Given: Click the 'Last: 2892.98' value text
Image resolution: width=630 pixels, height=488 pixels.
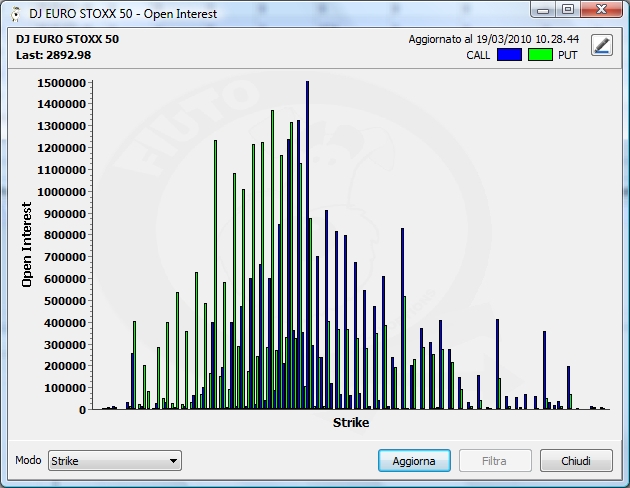Looking at the screenshot, I should [x=53, y=55].
